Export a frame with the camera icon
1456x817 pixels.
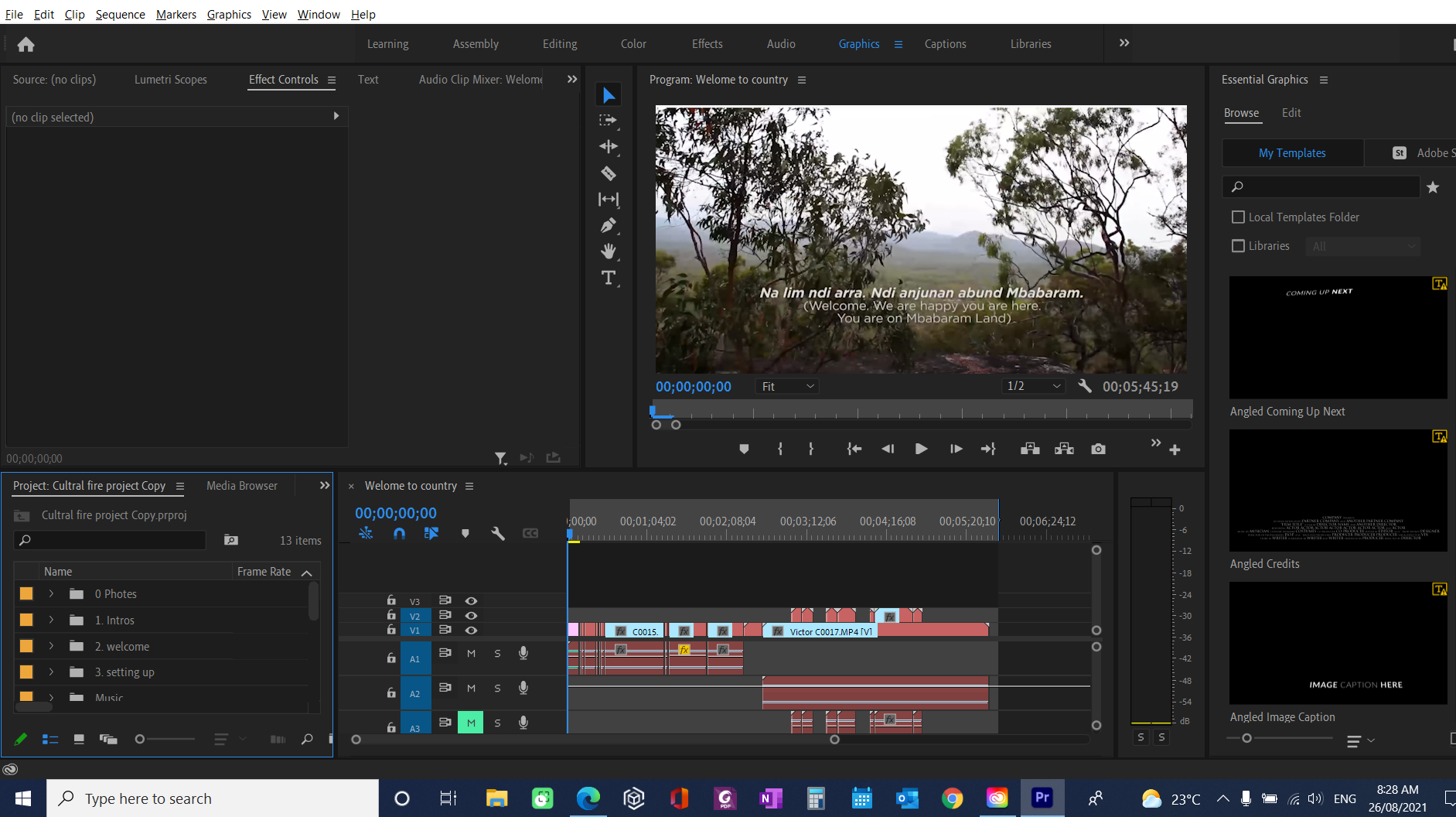1098,449
